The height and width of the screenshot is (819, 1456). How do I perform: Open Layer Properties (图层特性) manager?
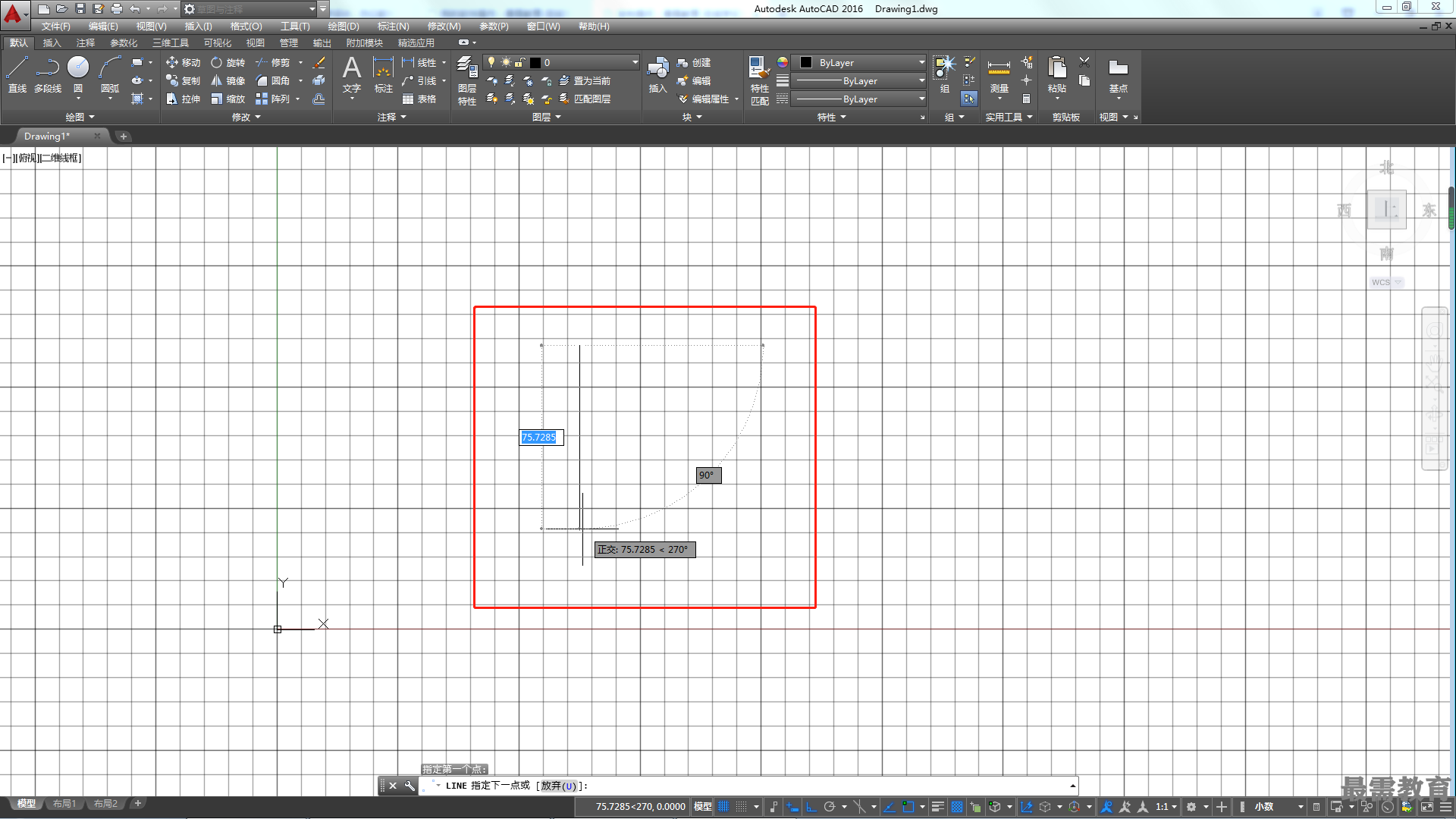pos(467,80)
